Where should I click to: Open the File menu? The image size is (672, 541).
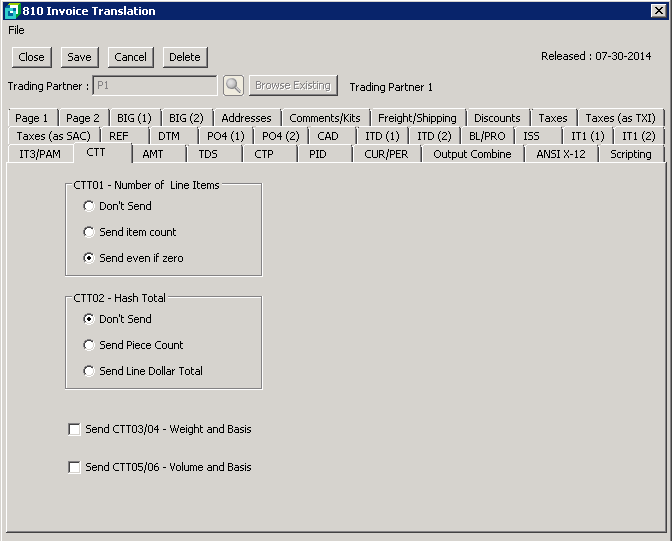[16, 30]
